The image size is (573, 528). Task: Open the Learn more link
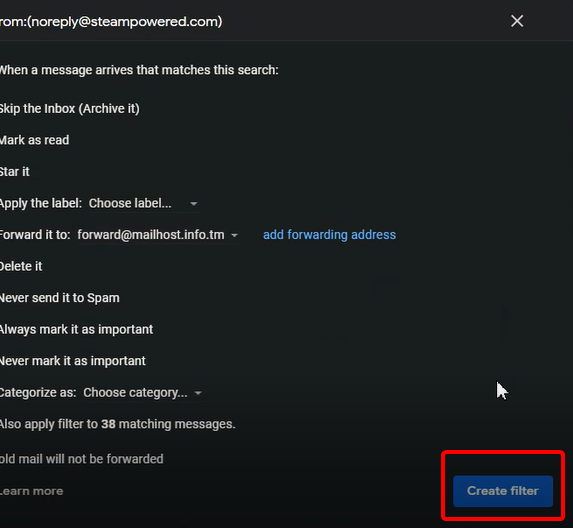pyautogui.click(x=31, y=491)
